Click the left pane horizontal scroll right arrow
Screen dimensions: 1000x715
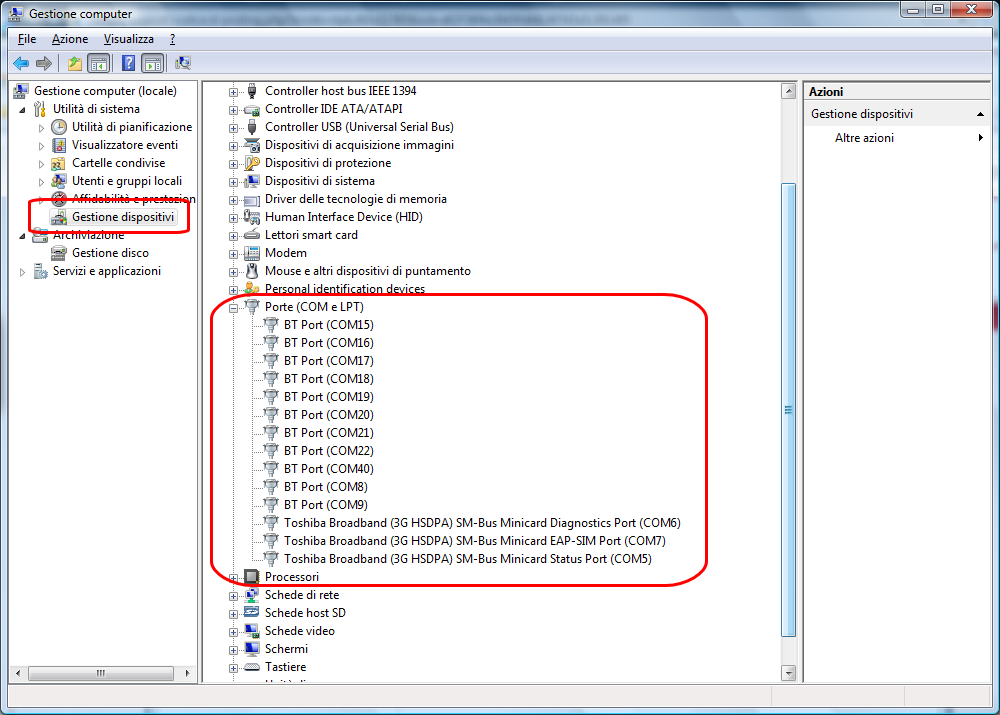(x=188, y=673)
